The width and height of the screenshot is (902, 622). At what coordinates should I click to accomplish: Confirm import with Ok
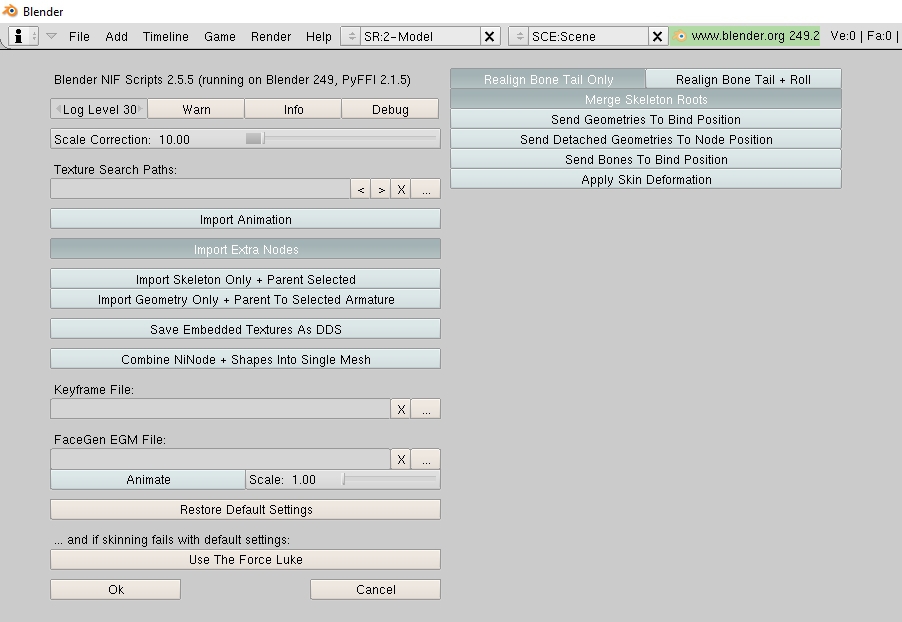pyautogui.click(x=116, y=589)
